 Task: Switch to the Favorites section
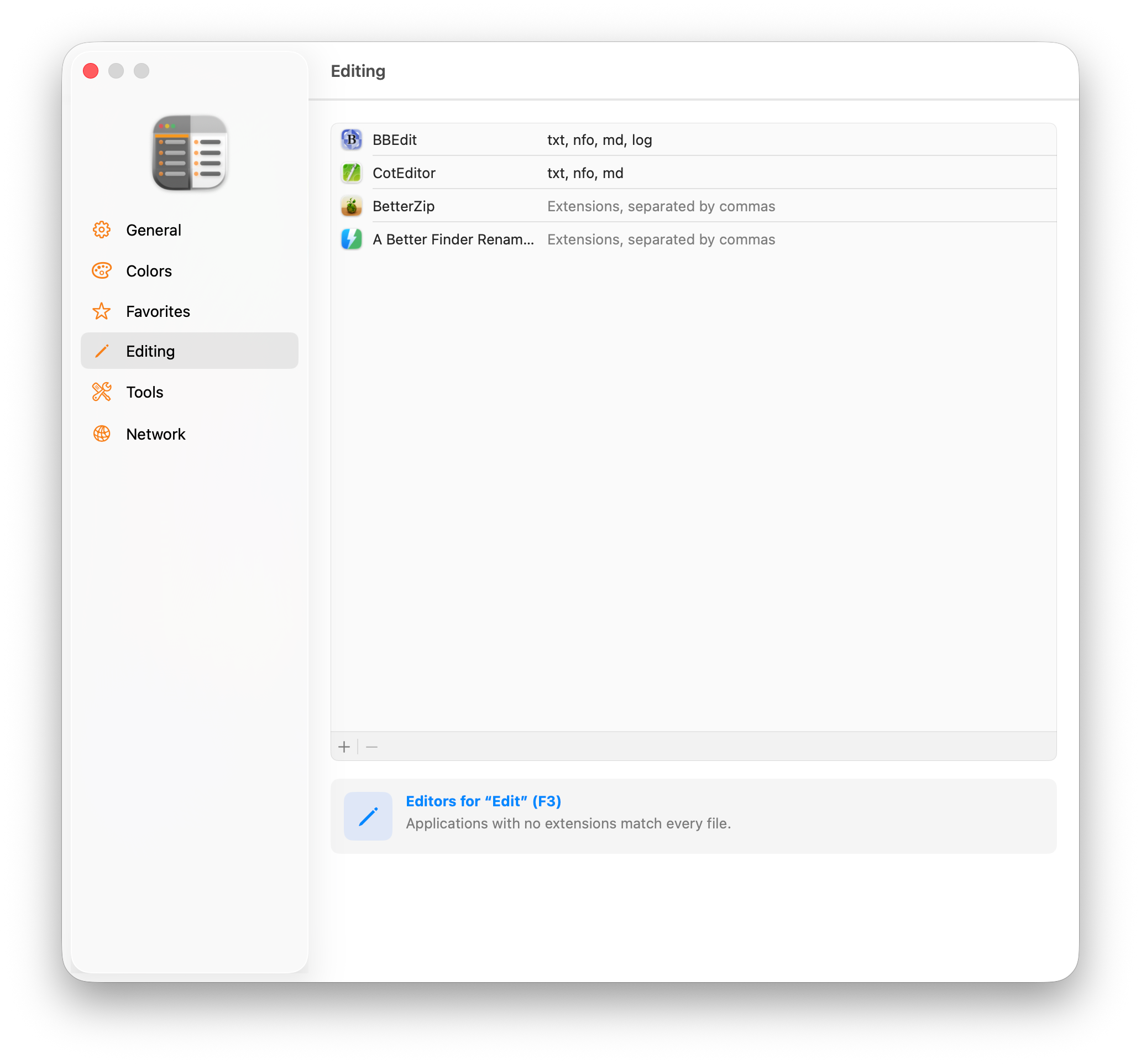pos(190,311)
